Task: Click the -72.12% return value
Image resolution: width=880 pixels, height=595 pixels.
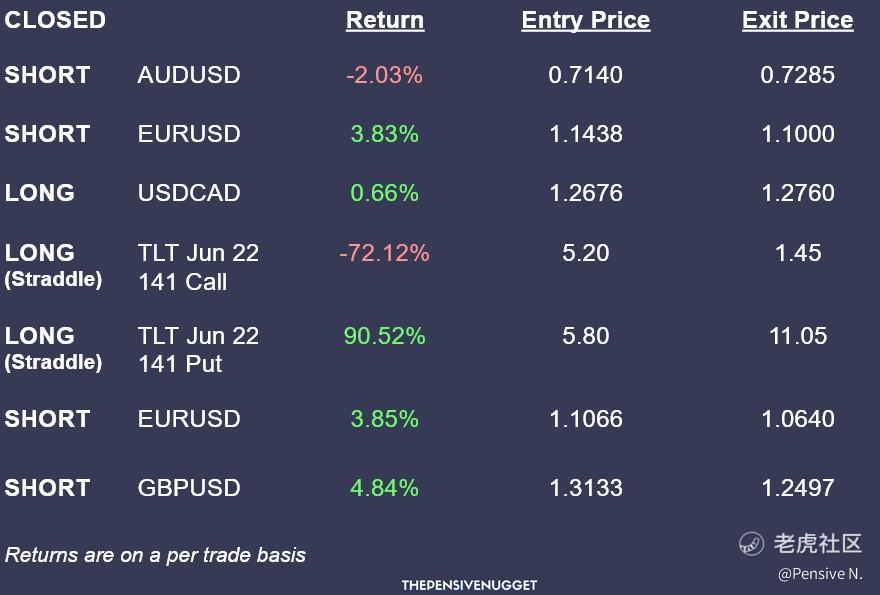Action: click(x=384, y=253)
